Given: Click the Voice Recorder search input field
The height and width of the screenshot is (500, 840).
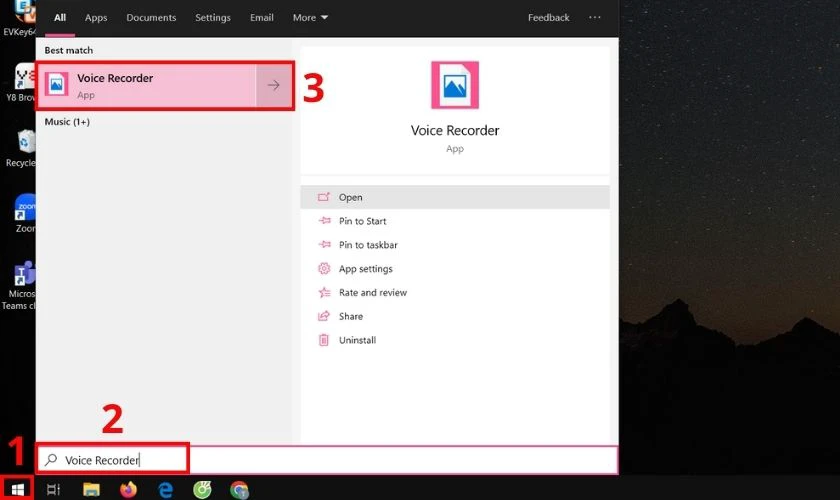Looking at the screenshot, I should (x=327, y=460).
